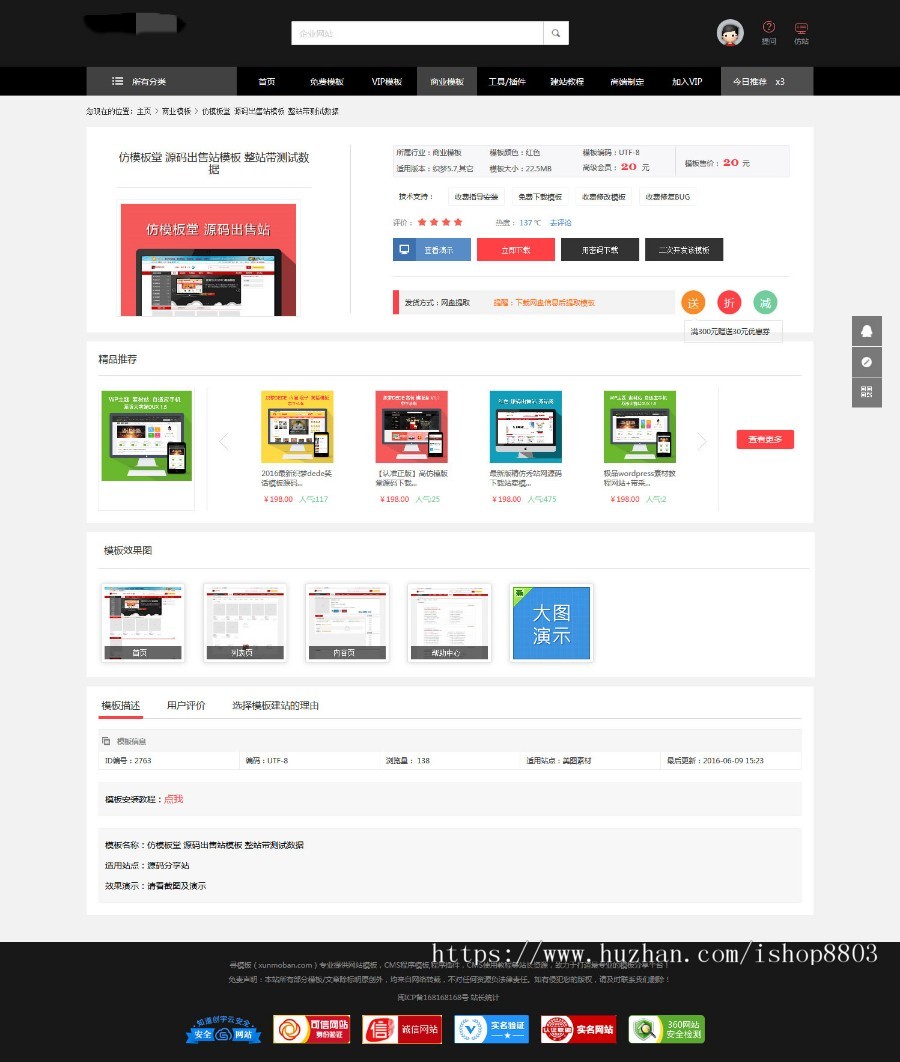Open the 仿站 monitor icon

pos(801,28)
